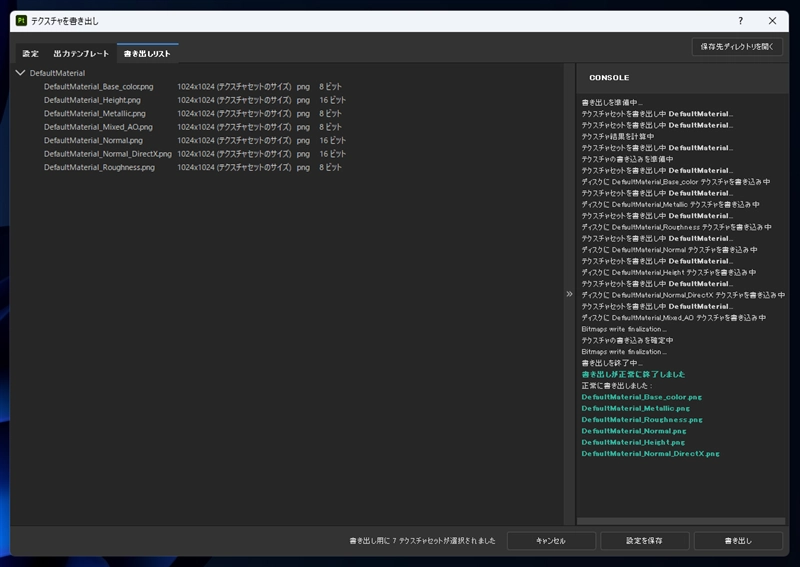Screen dimensions: 800x567
Task: Open the 出力テンプレート tab
Action: 81,54
